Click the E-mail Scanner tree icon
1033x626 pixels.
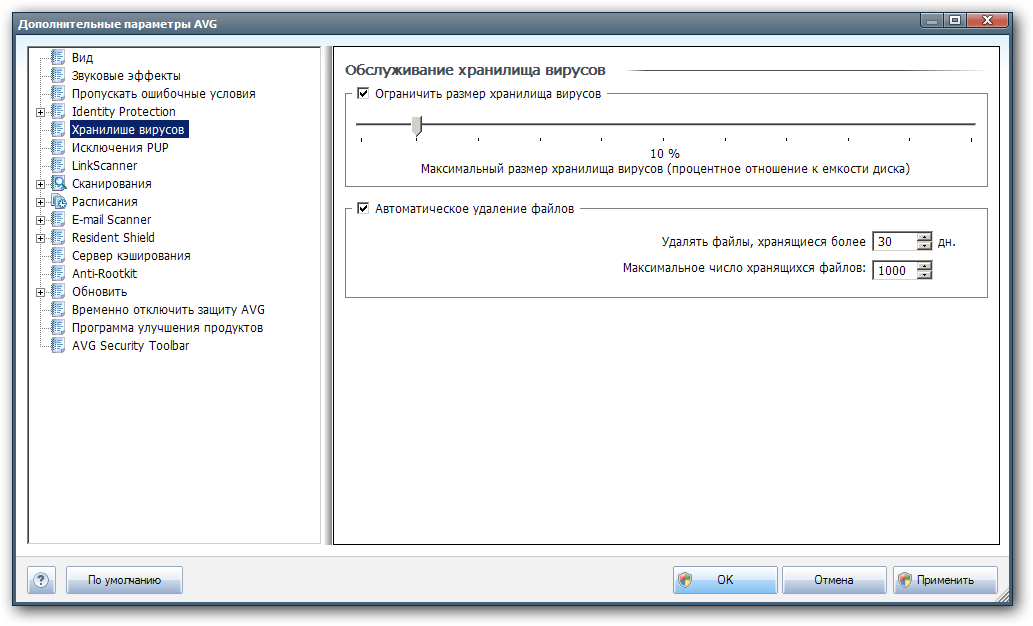(58, 219)
